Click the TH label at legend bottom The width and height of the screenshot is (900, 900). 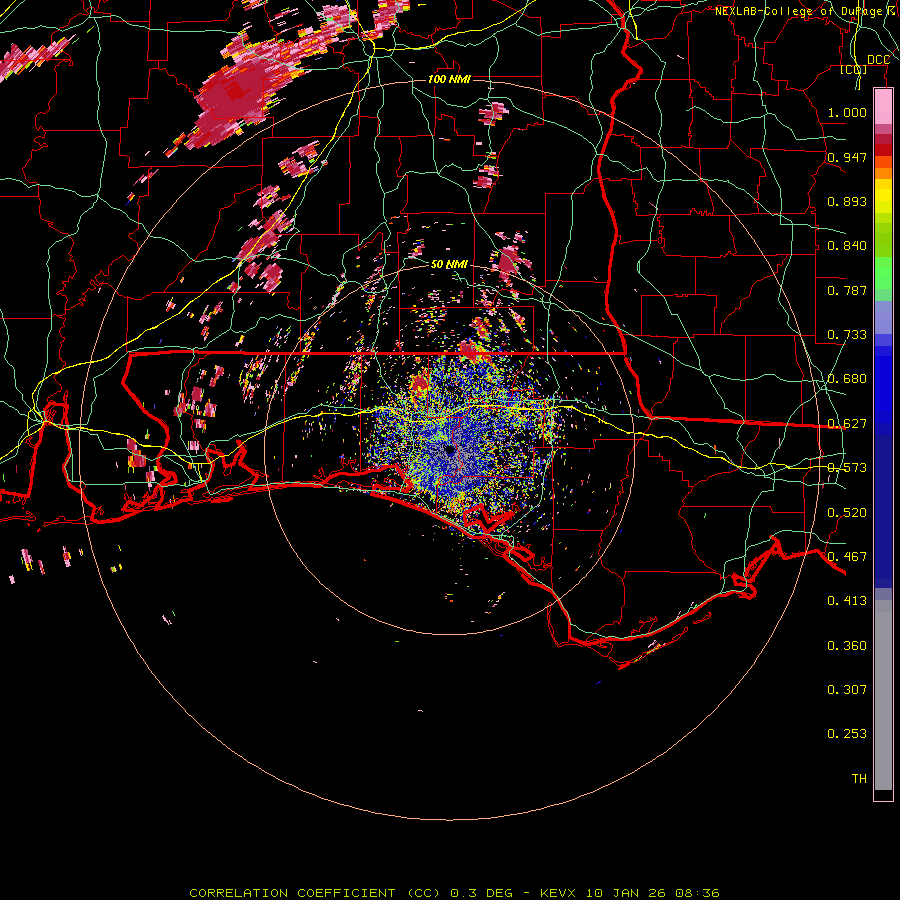[x=859, y=779]
